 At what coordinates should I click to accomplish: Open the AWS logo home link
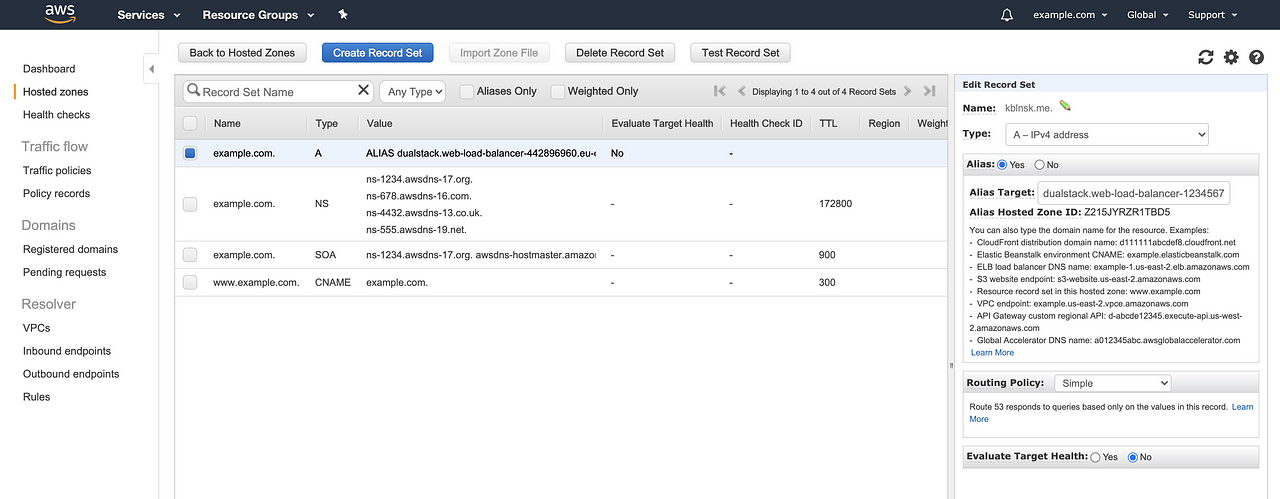coord(61,14)
